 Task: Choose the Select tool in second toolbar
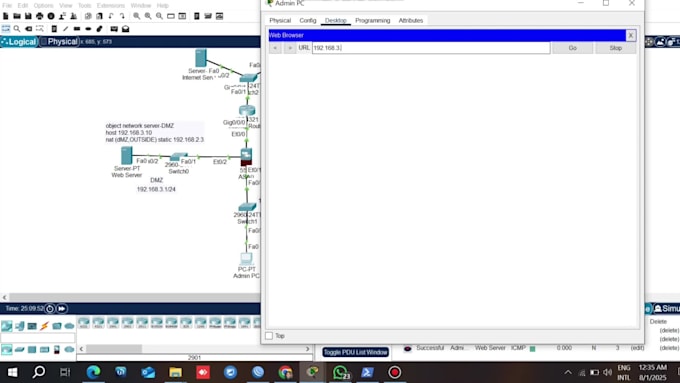[x=6, y=29]
